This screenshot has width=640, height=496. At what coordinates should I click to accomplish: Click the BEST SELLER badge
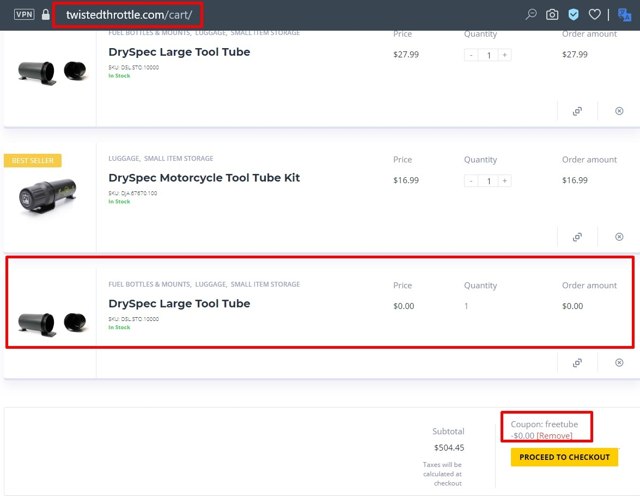click(x=33, y=160)
